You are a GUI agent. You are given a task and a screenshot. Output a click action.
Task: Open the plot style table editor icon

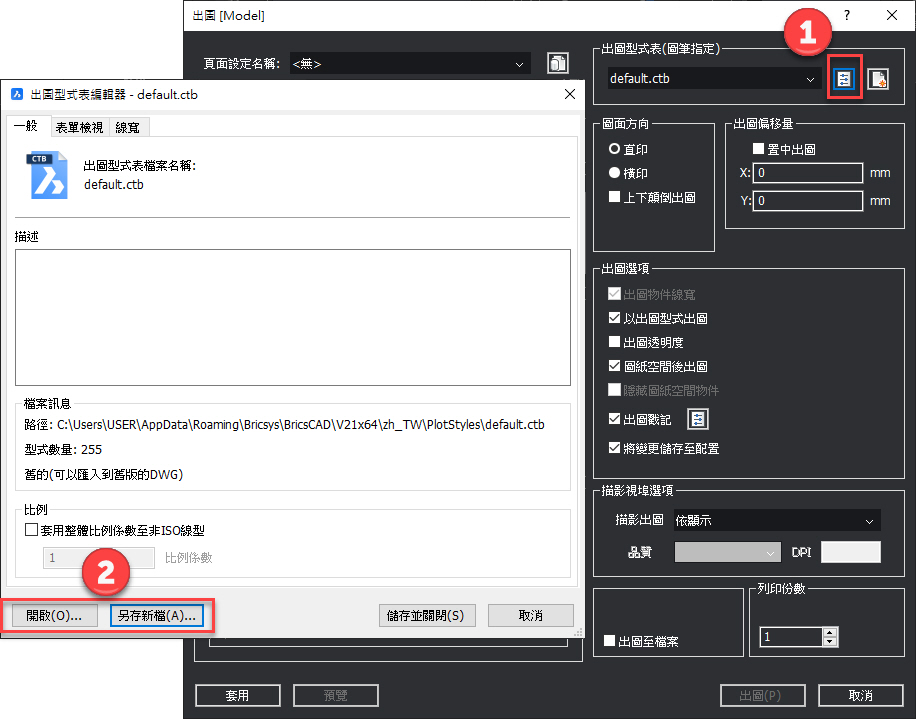point(844,79)
